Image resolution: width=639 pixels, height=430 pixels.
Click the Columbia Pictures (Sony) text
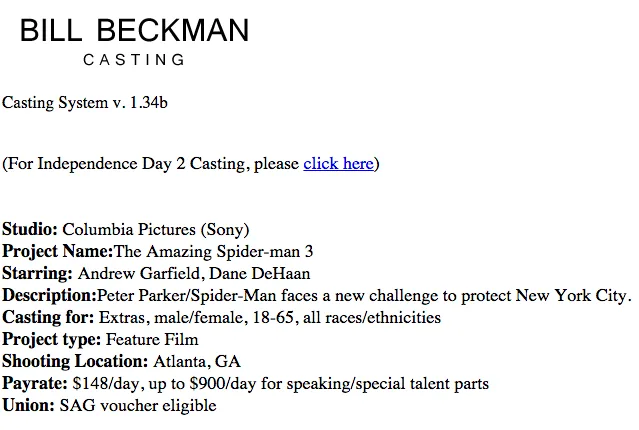click(x=156, y=230)
